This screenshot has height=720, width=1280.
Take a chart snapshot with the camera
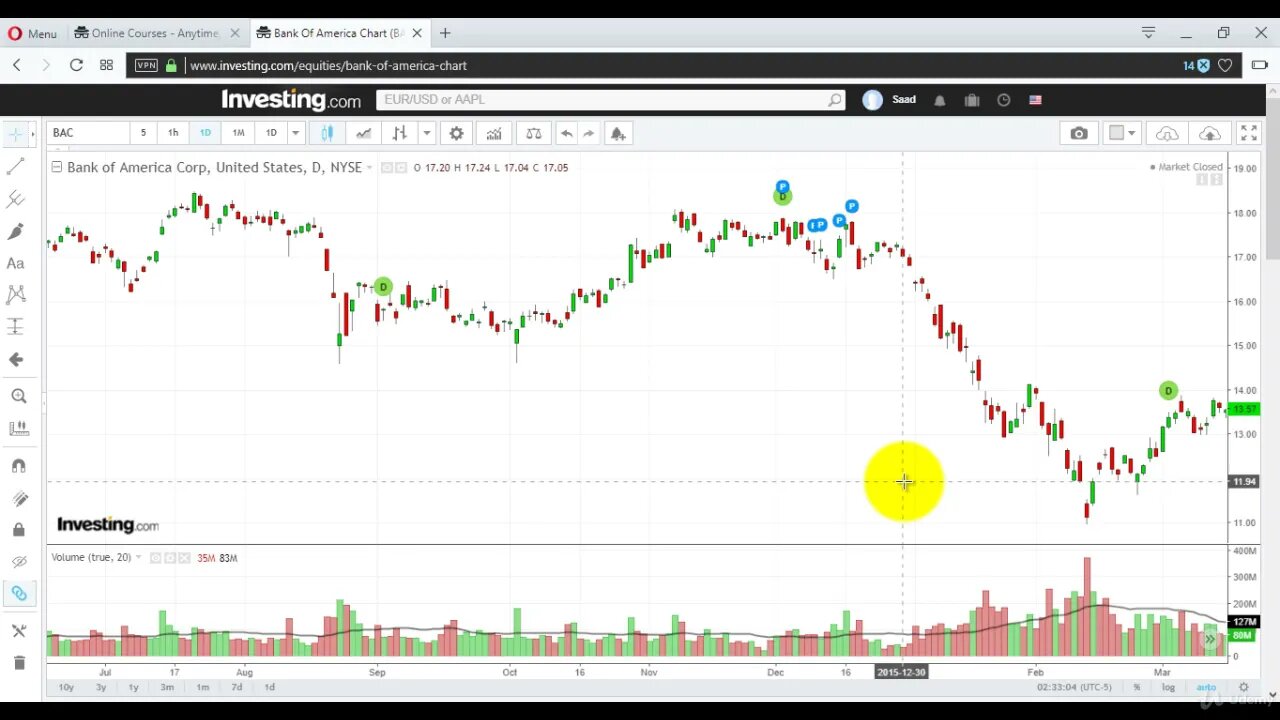coord(1078,133)
